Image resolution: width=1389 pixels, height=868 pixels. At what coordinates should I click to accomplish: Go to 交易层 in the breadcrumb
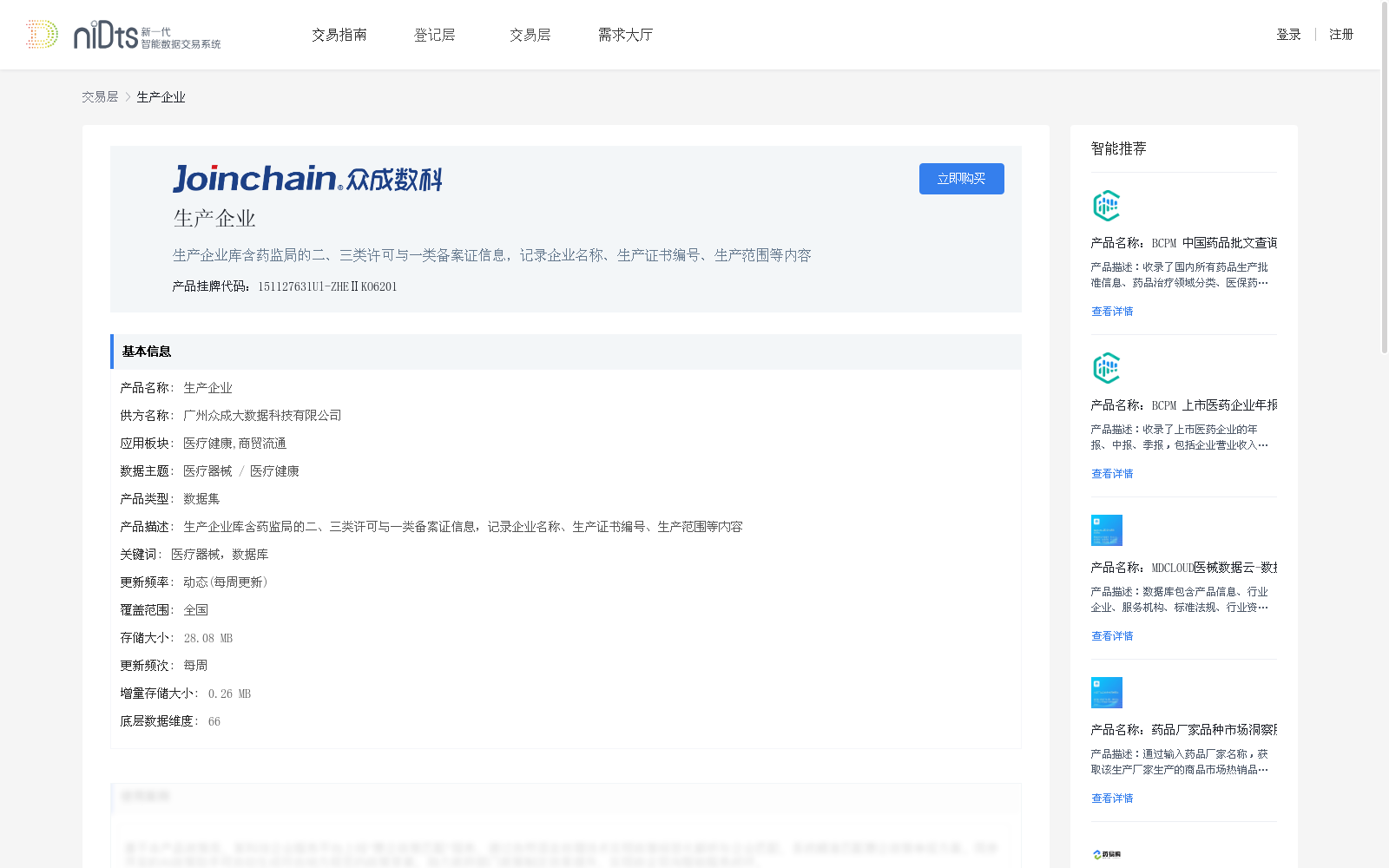[x=100, y=97]
